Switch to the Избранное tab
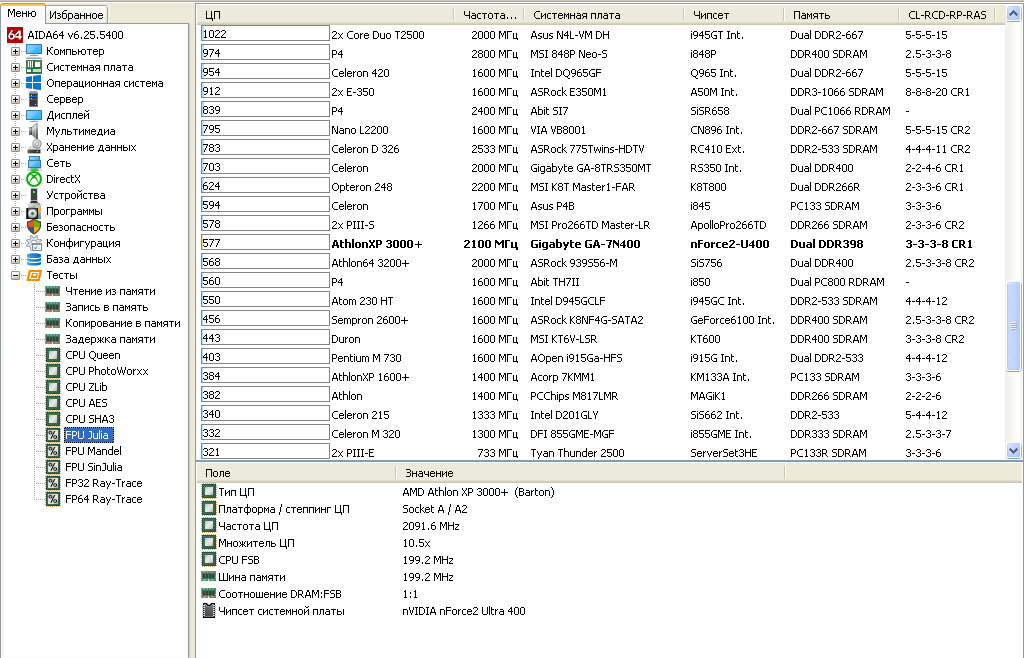1024x658 pixels. coord(76,14)
